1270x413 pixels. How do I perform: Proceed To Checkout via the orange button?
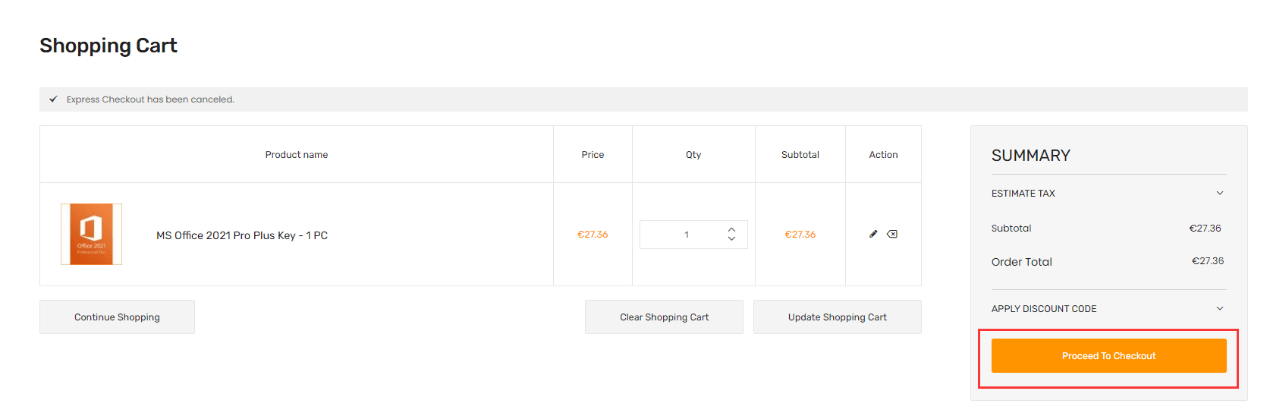point(1109,356)
